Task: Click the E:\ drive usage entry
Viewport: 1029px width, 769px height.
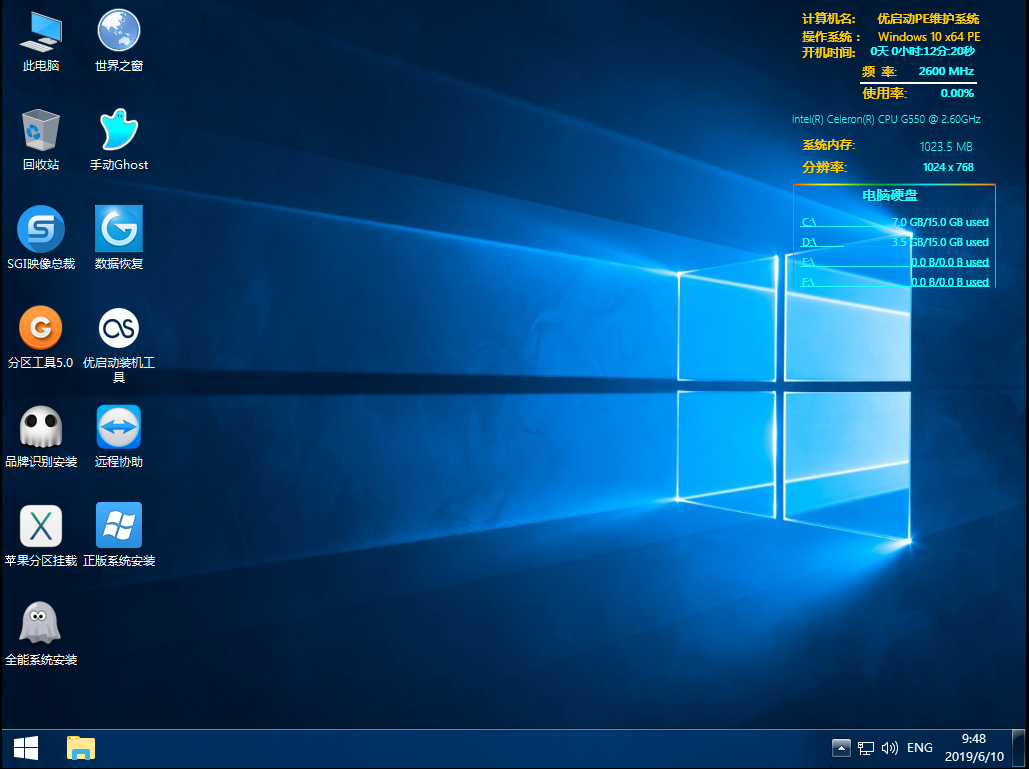Action: coord(895,262)
